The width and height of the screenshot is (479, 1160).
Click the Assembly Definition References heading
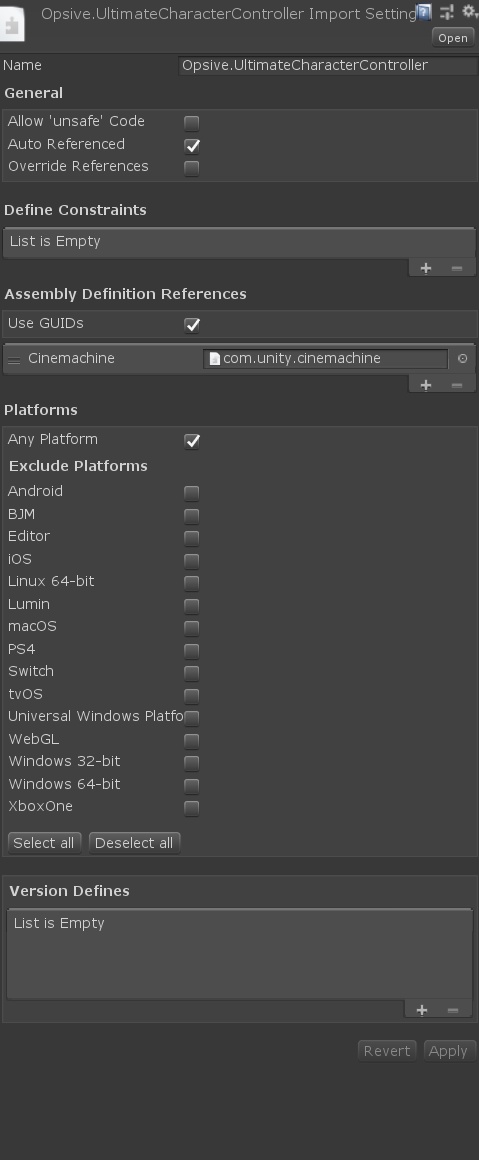125,294
